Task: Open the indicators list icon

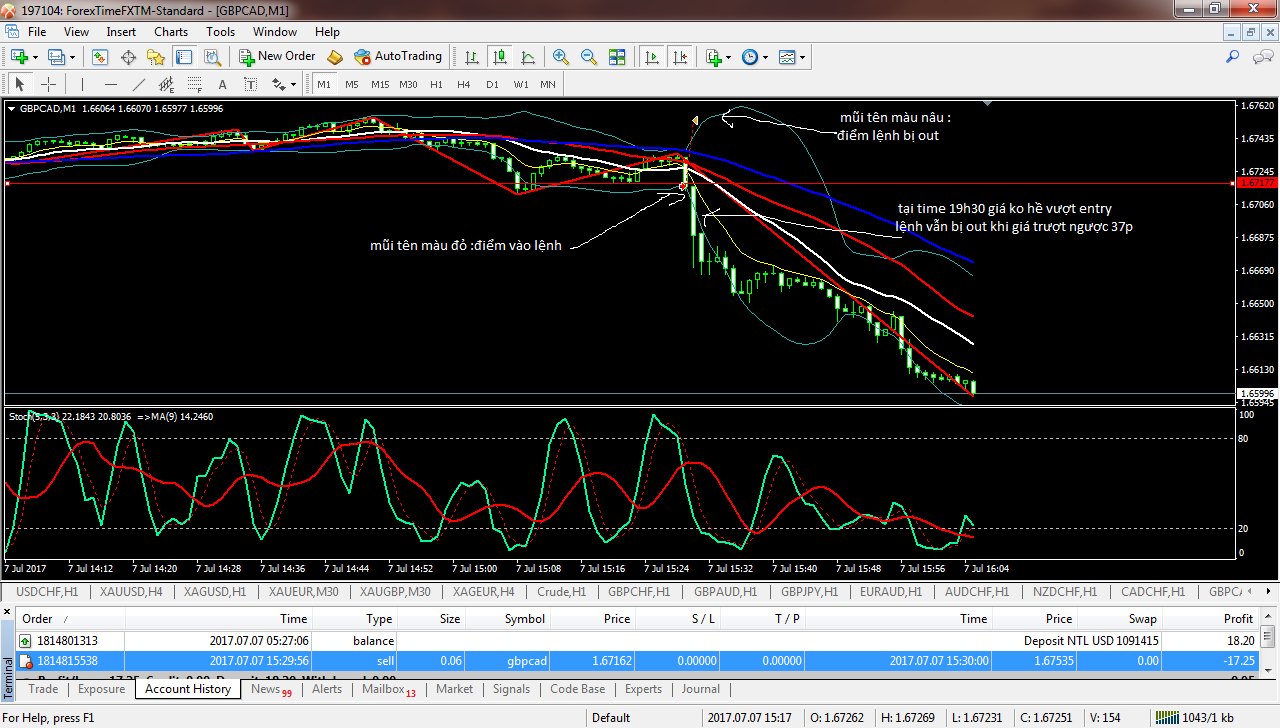Action: 714,57
